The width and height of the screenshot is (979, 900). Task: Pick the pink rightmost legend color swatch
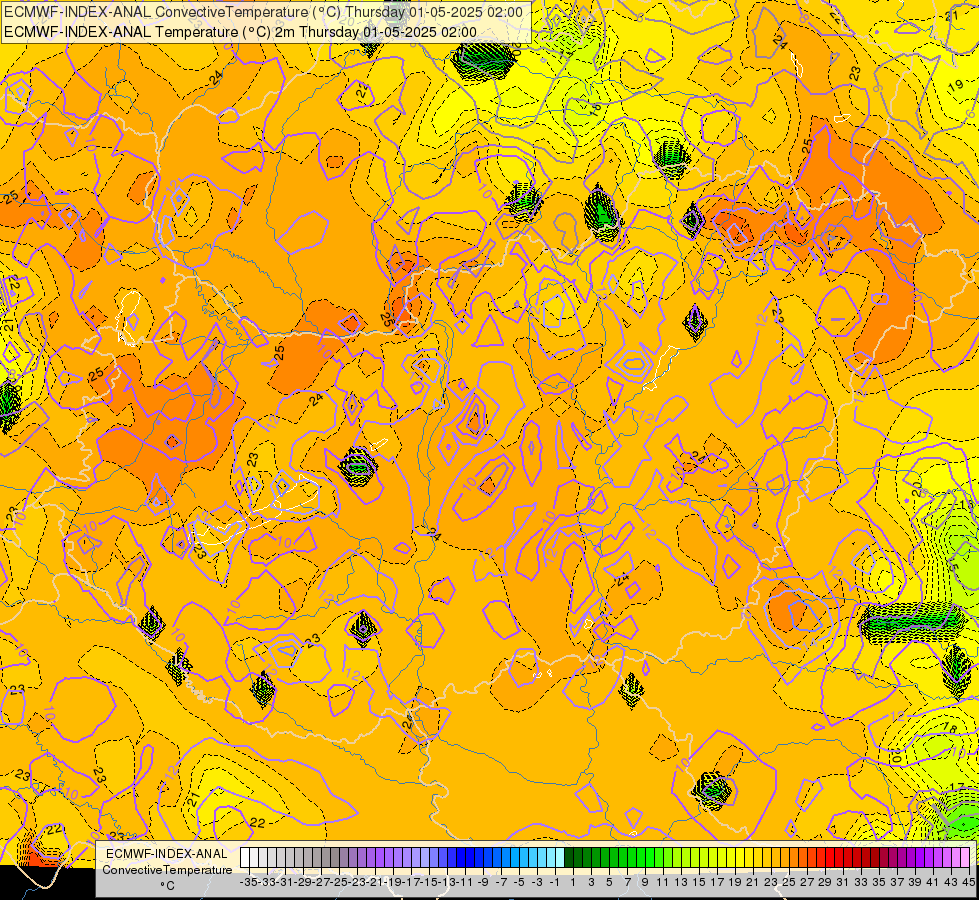(965, 858)
